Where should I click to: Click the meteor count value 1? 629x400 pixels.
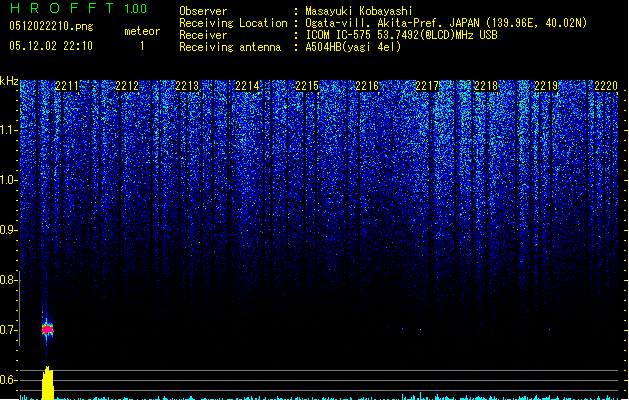click(142, 46)
